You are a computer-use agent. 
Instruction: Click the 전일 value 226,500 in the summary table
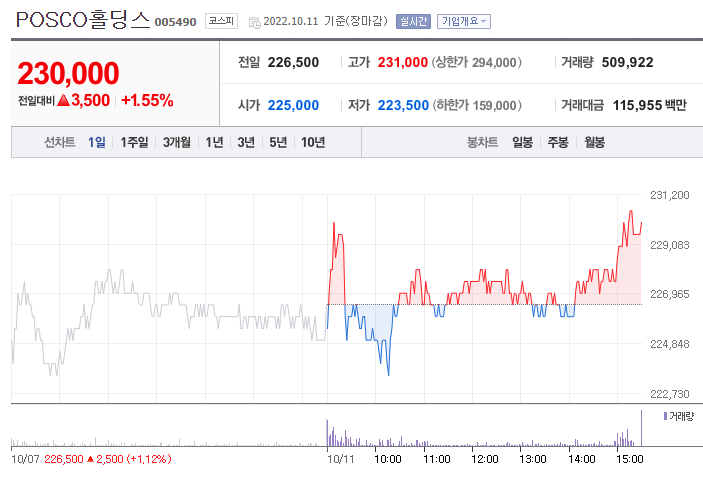click(293, 62)
